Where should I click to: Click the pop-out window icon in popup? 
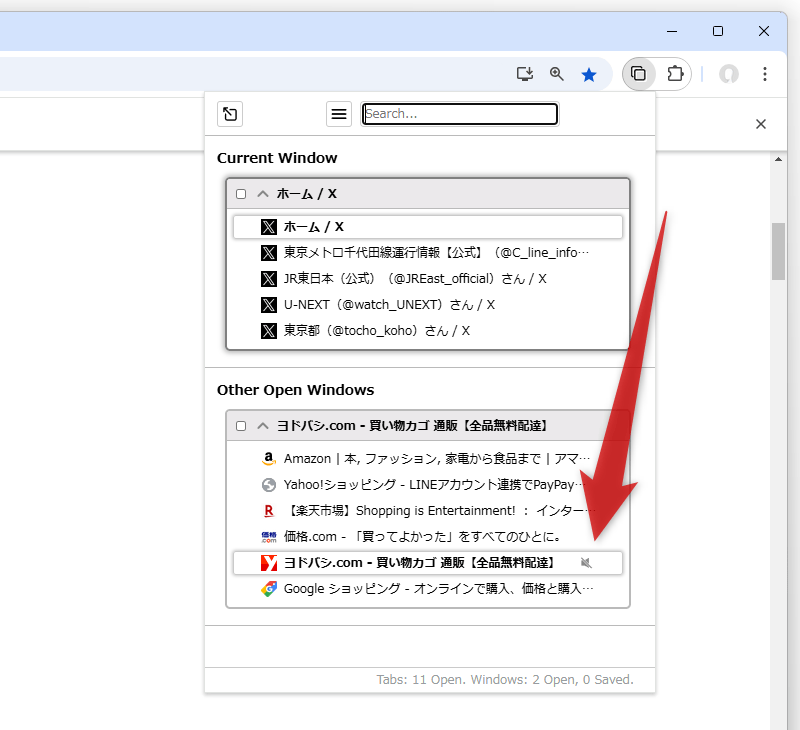[230, 114]
